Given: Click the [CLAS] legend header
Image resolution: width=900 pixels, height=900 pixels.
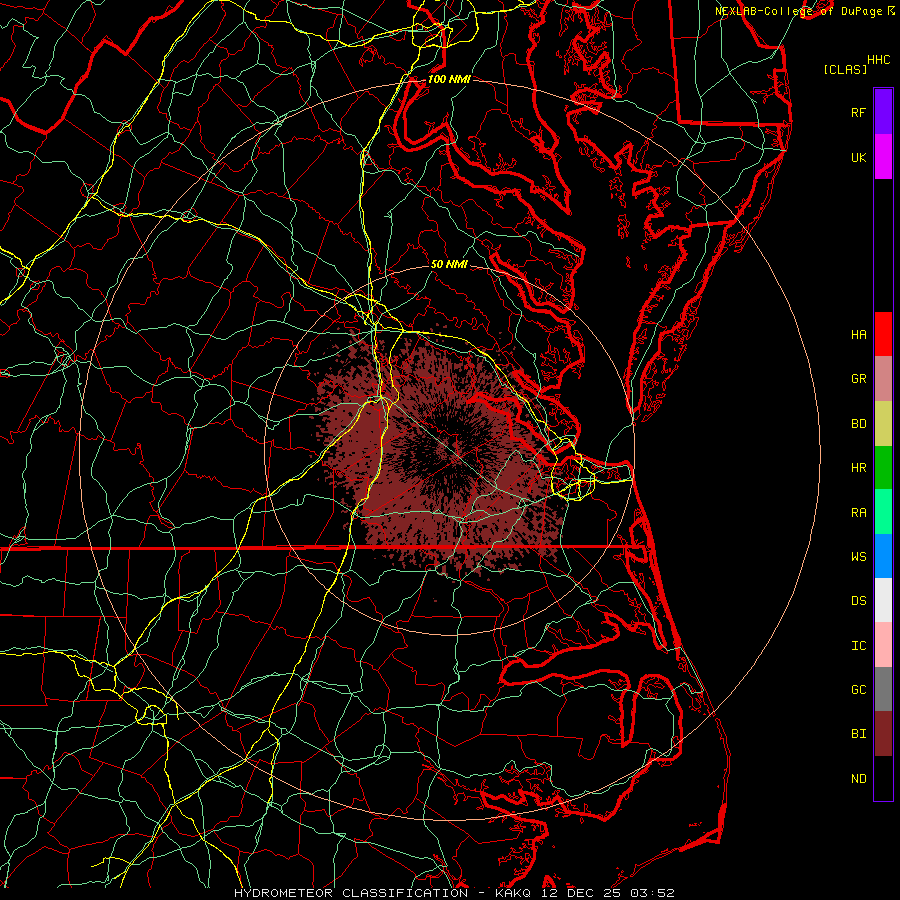Looking at the screenshot, I should pyautogui.click(x=845, y=69).
